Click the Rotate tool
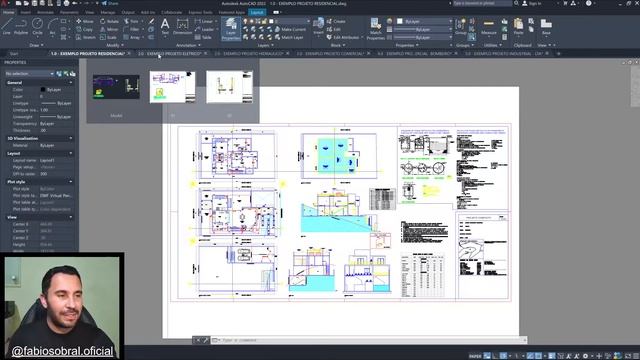This screenshot has height=360, width=640. [109, 21]
